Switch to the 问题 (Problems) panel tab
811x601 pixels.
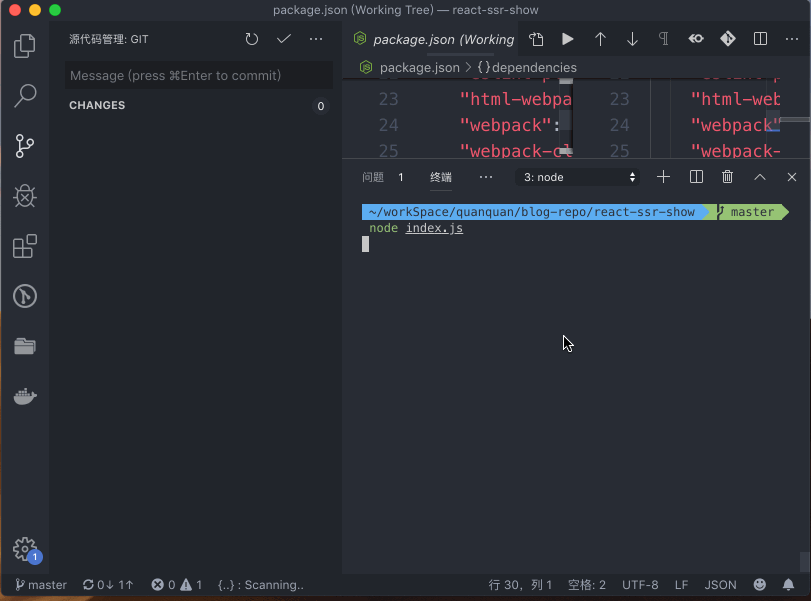click(373, 177)
